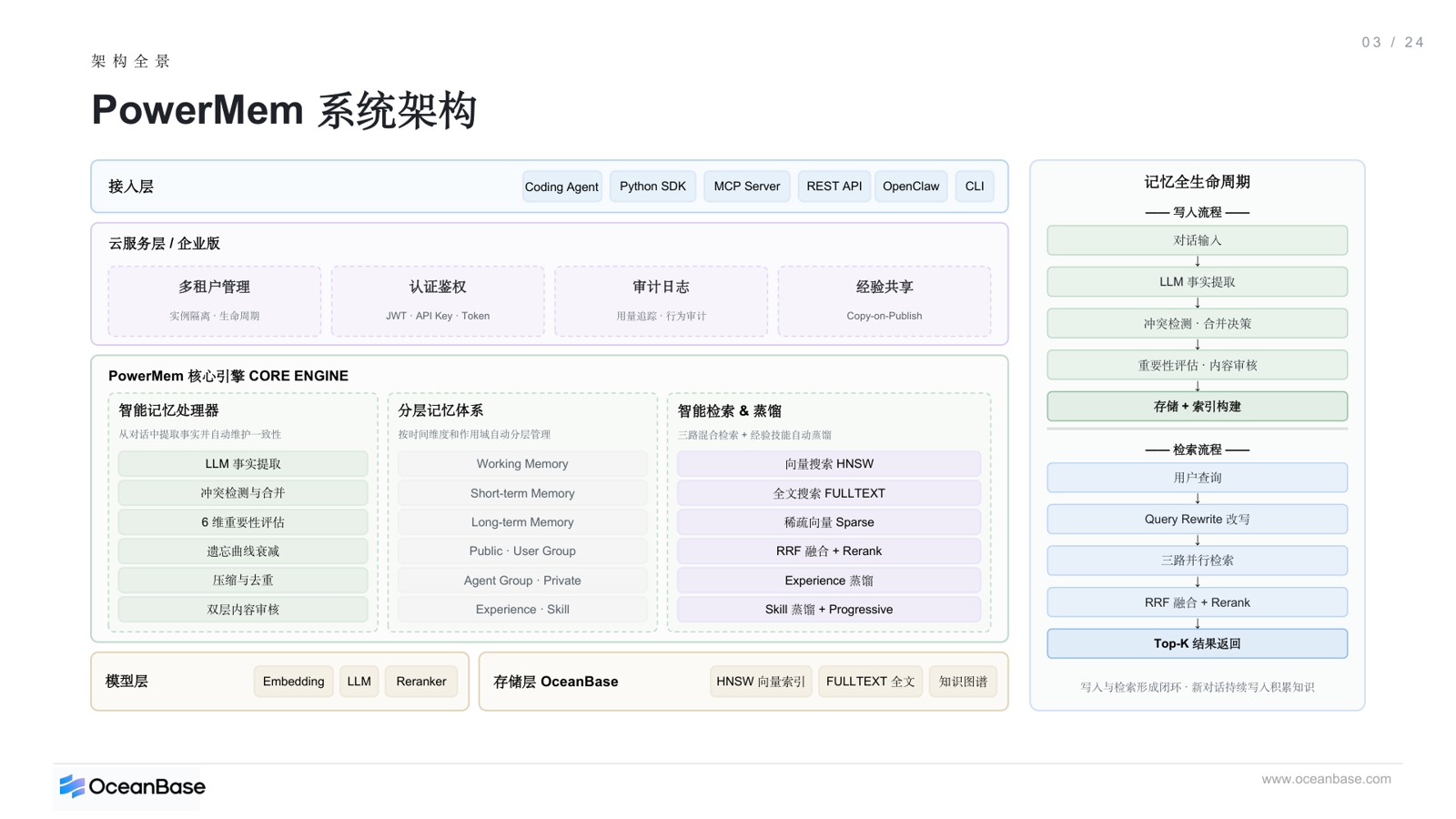
Task: Select the 双层内容审核 item
Action: click(x=243, y=610)
